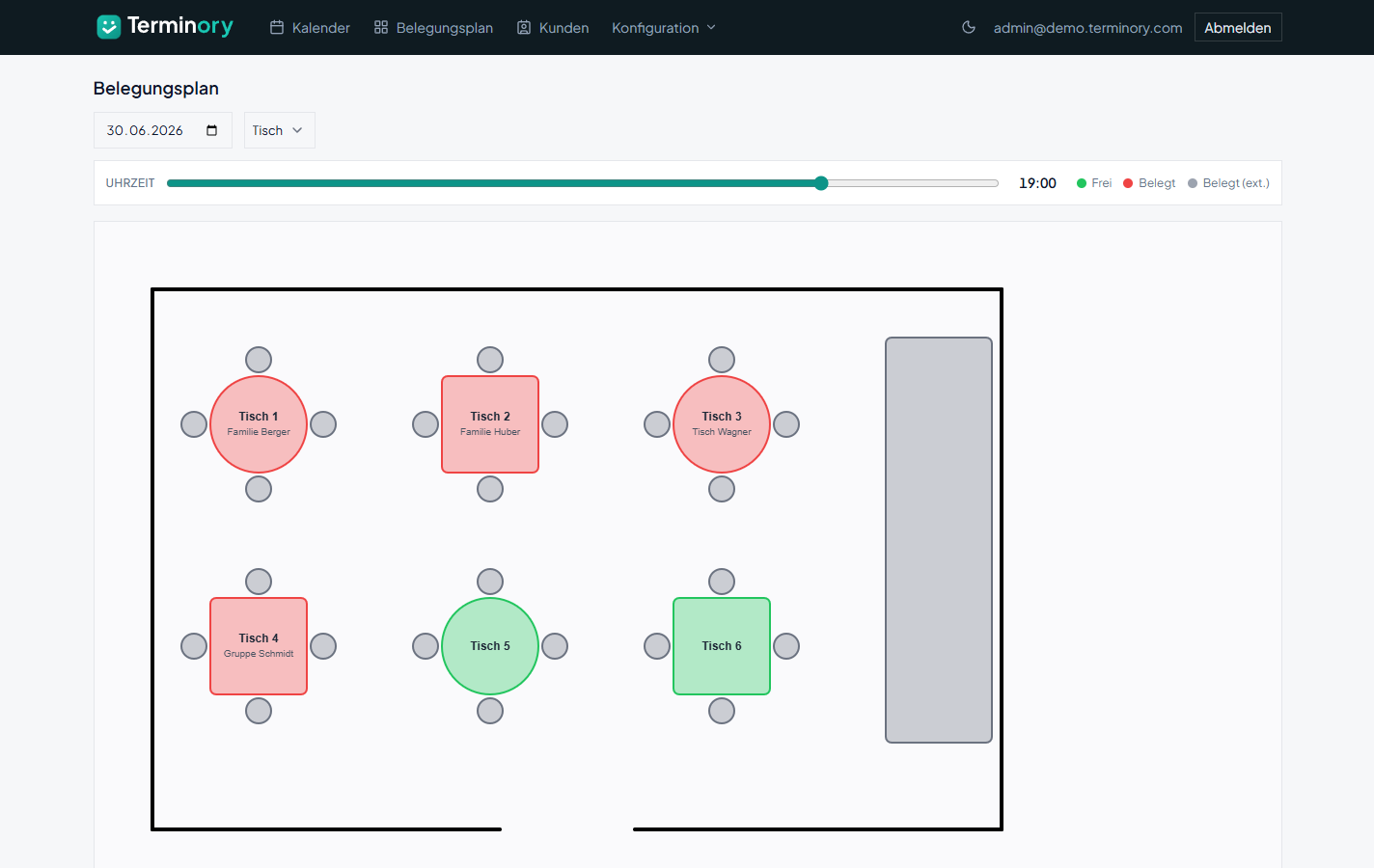Click the Uhrzeit slider handle
This screenshot has height=868, width=1374.
pos(821,183)
